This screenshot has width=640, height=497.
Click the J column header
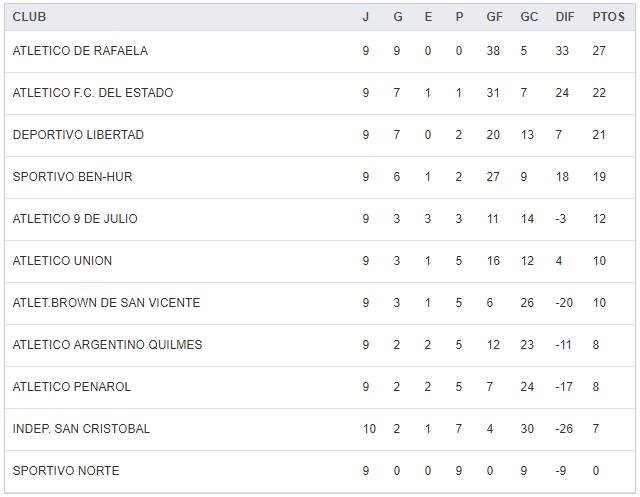[x=365, y=17]
